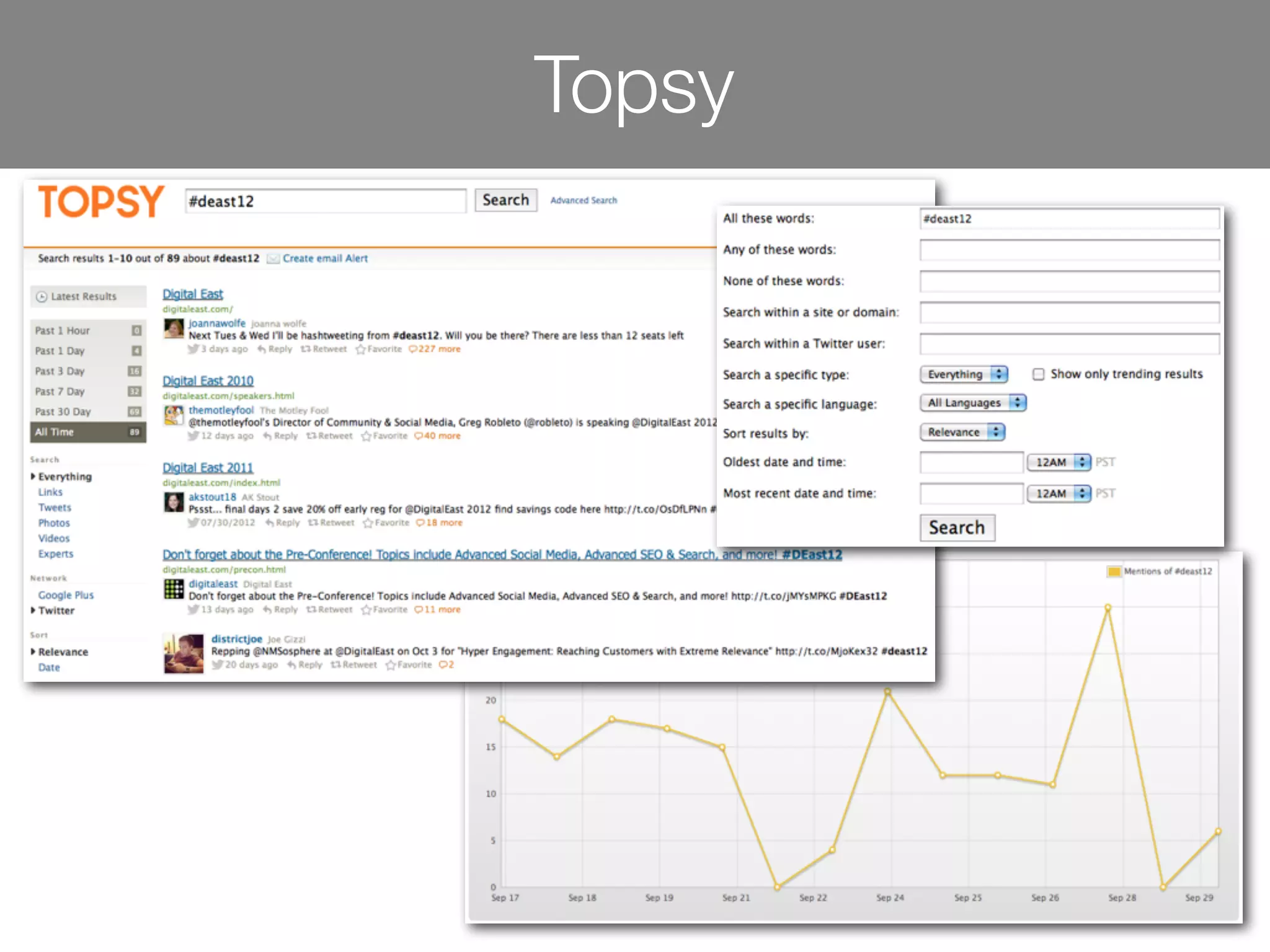Image resolution: width=1270 pixels, height=952 pixels.
Task: Open joannawolfe's avatar thumbnail
Action: [174, 328]
